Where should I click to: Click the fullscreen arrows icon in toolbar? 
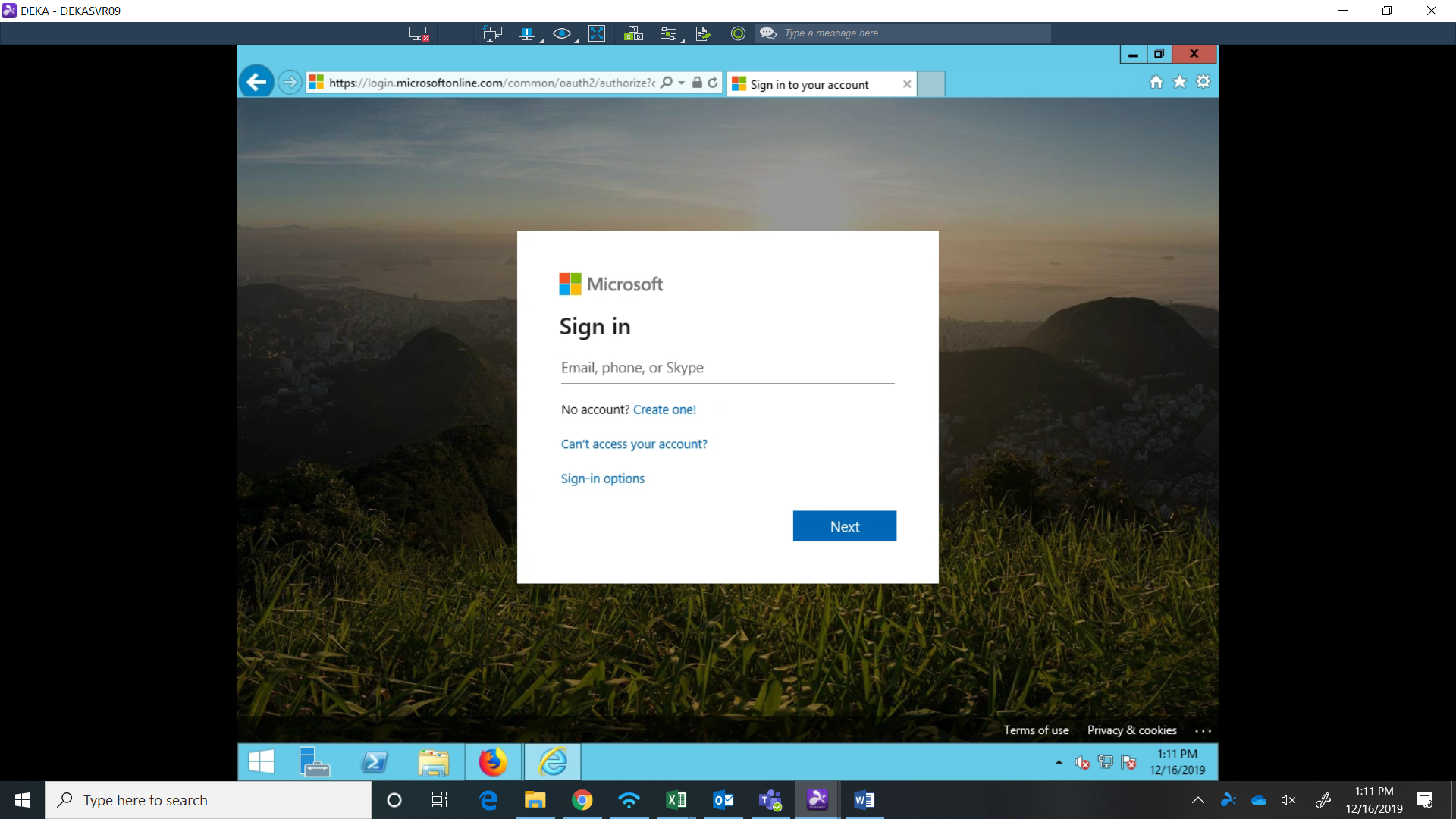[x=597, y=33]
